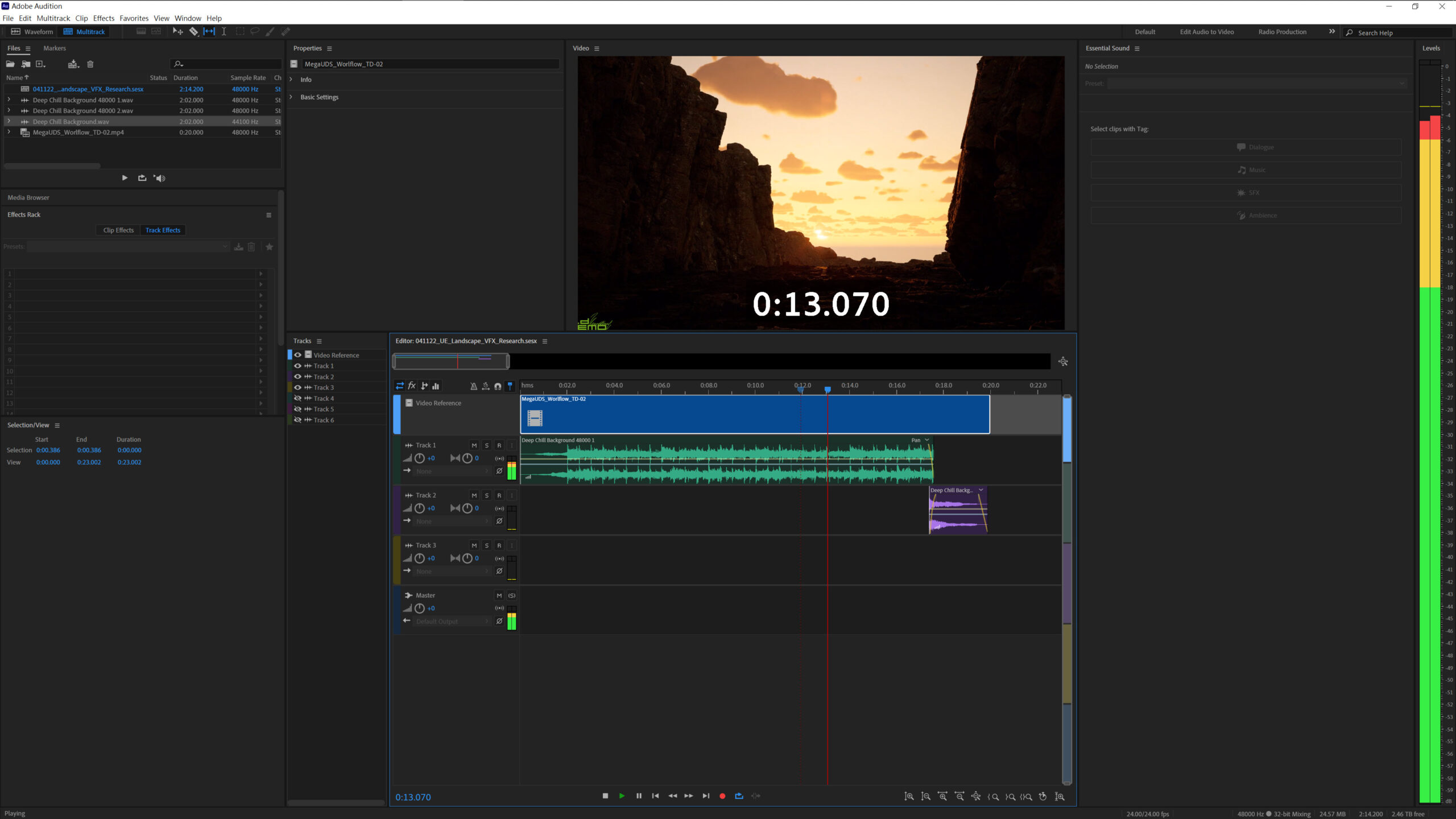Click the Track 1 volume knob
Screen dimensions: 1456x819
[420, 458]
